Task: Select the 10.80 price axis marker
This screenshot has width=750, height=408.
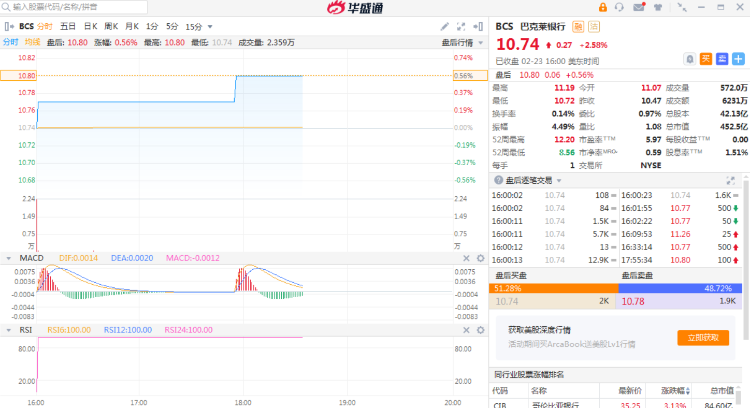Action: 19,76
